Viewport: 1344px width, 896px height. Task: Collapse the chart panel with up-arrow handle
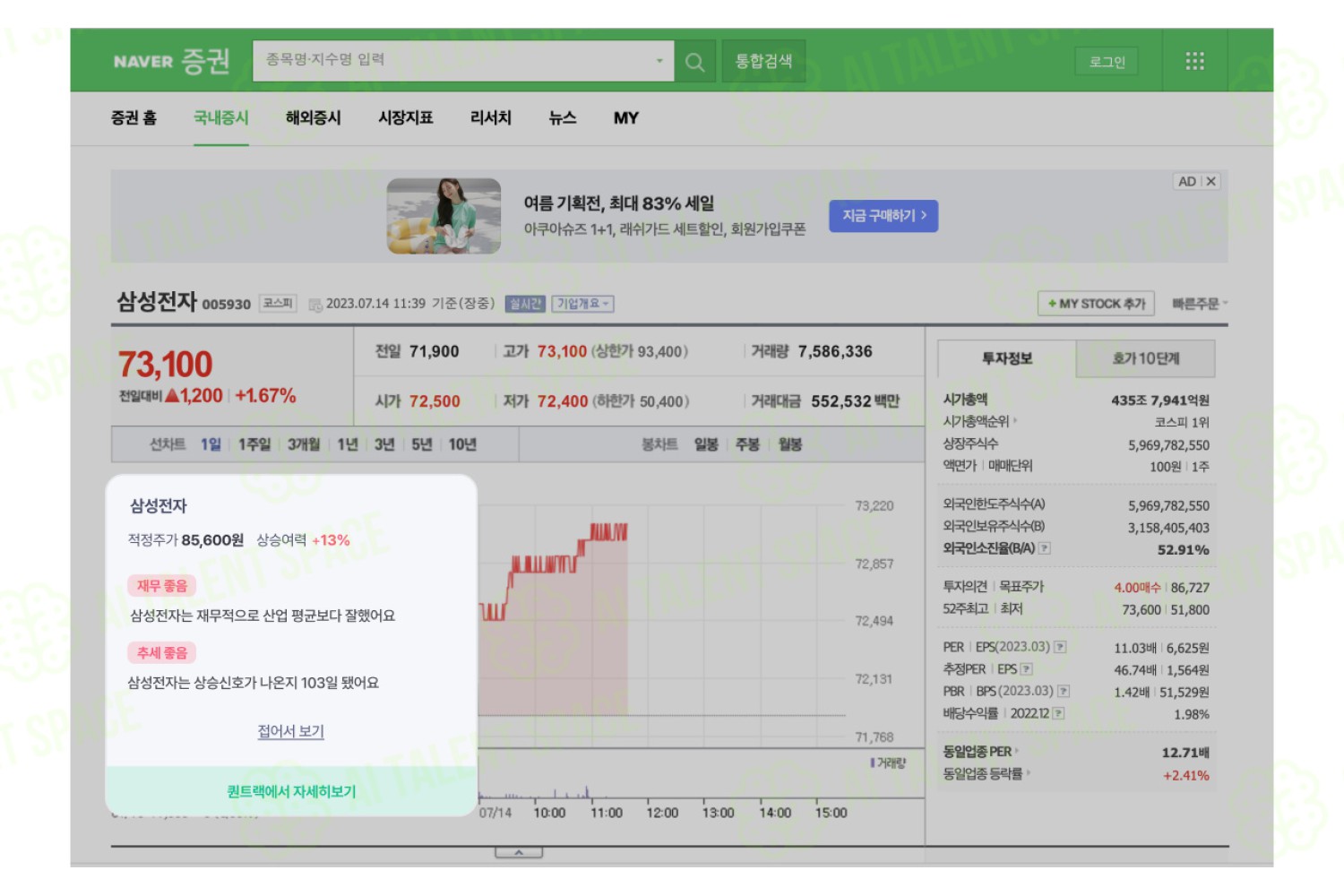pos(519,852)
